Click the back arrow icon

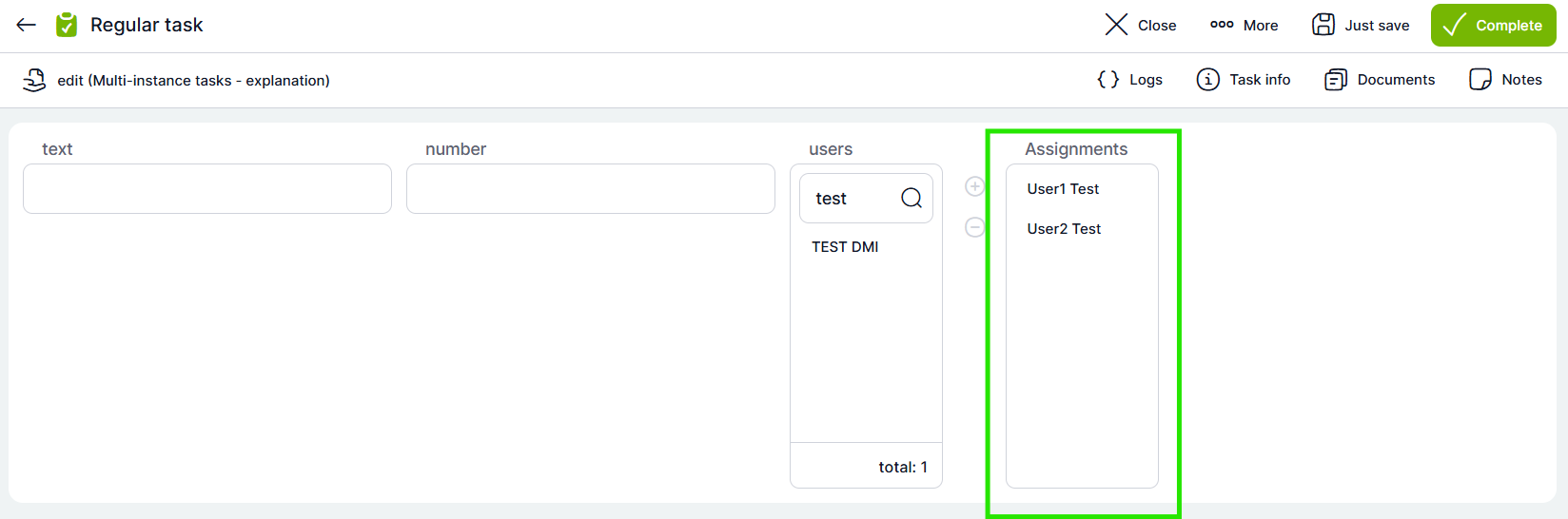coord(27,25)
